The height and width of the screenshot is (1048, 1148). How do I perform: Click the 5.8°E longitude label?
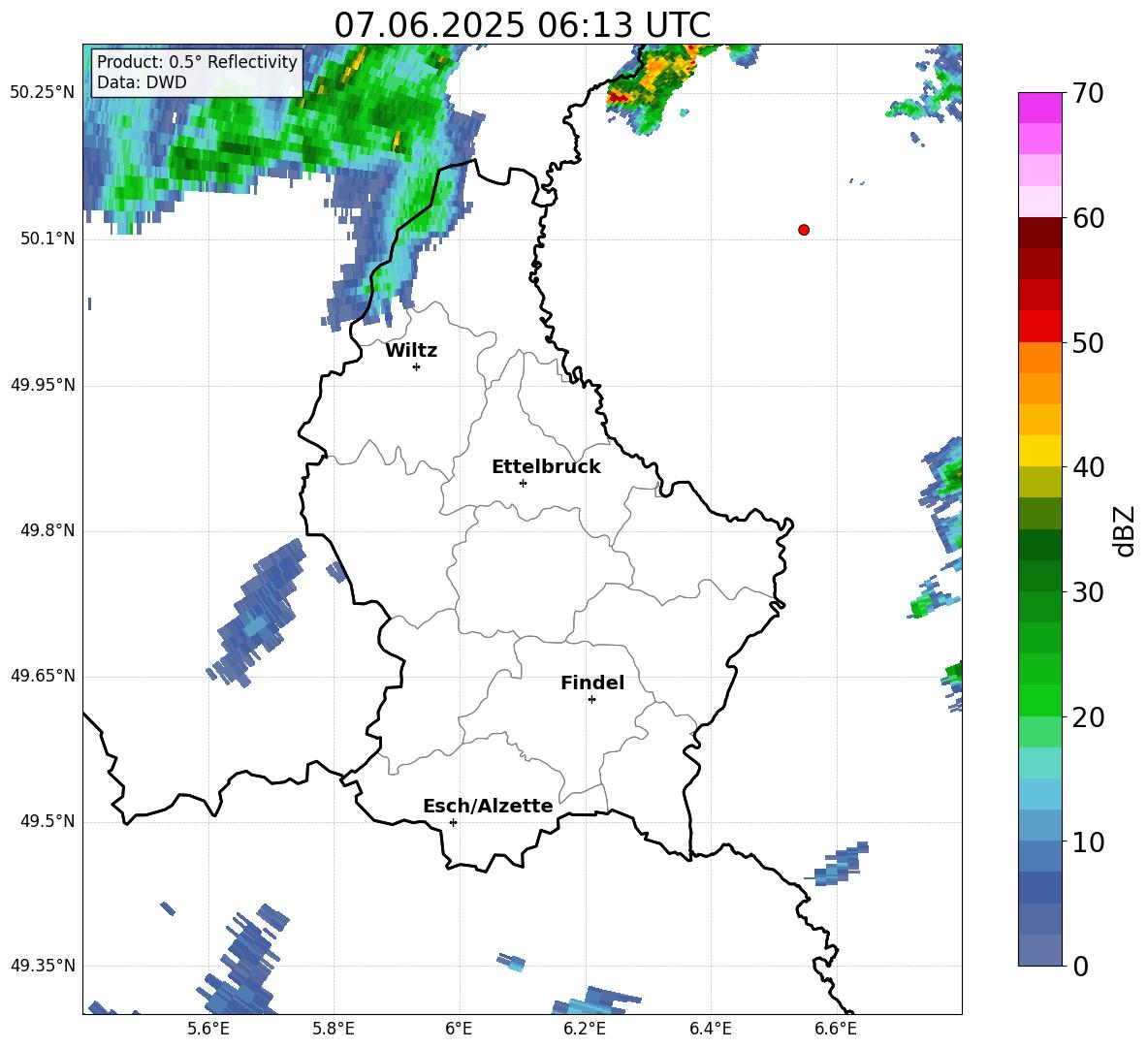[334, 1029]
